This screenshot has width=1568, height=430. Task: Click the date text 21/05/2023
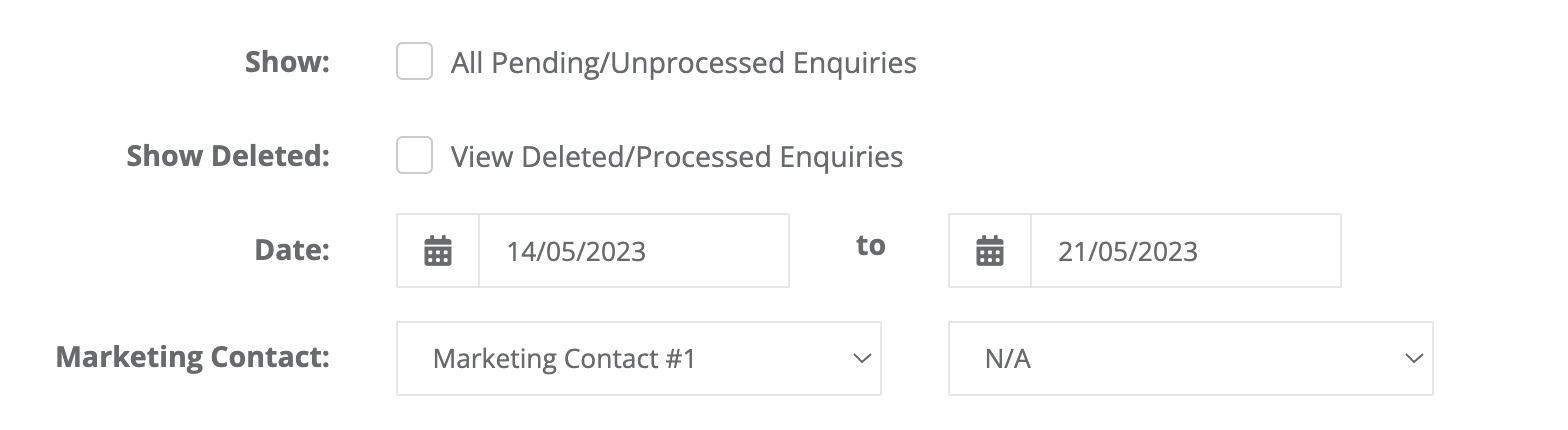click(1128, 251)
